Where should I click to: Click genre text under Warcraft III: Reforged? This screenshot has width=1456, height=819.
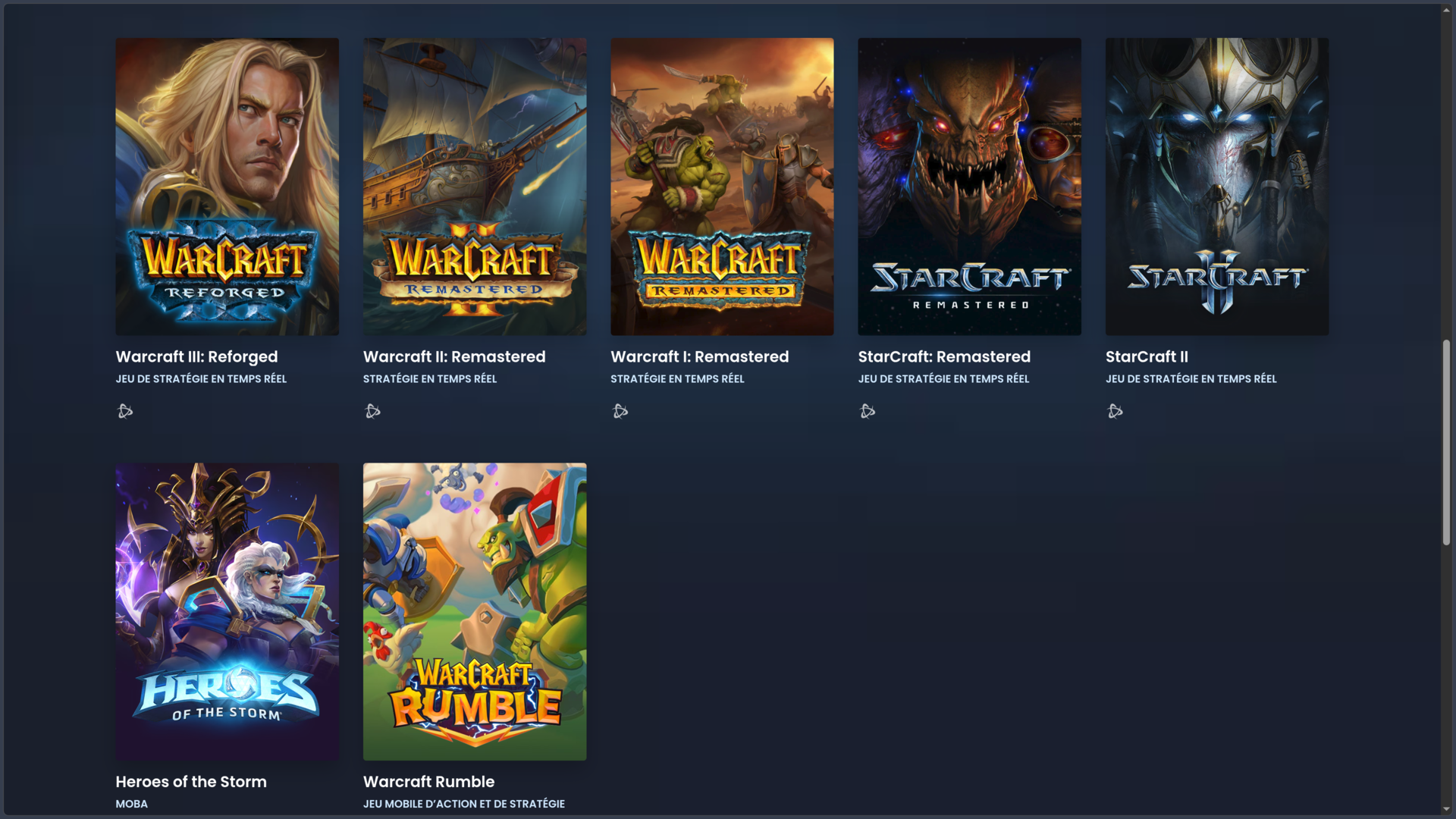click(x=202, y=378)
